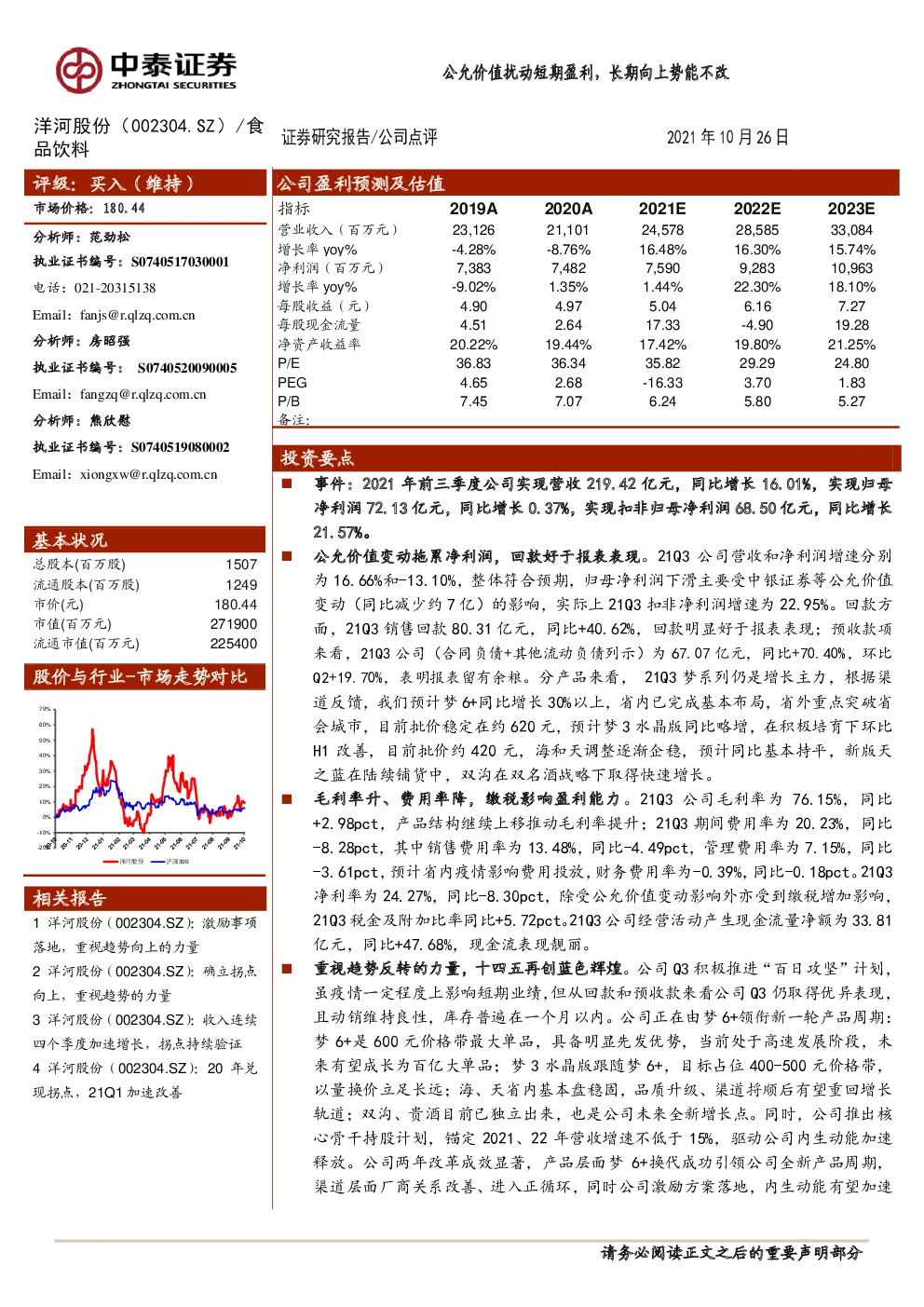Screen dimensions: 924x1307
Task: Click 2019A revenue value 23,126
Action: pos(473,230)
